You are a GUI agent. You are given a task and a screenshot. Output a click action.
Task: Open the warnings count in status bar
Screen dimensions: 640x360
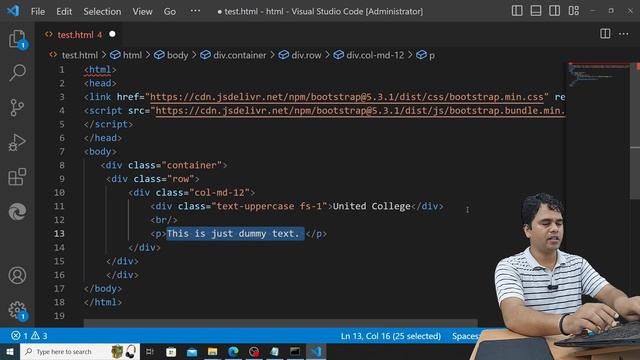tap(40, 336)
